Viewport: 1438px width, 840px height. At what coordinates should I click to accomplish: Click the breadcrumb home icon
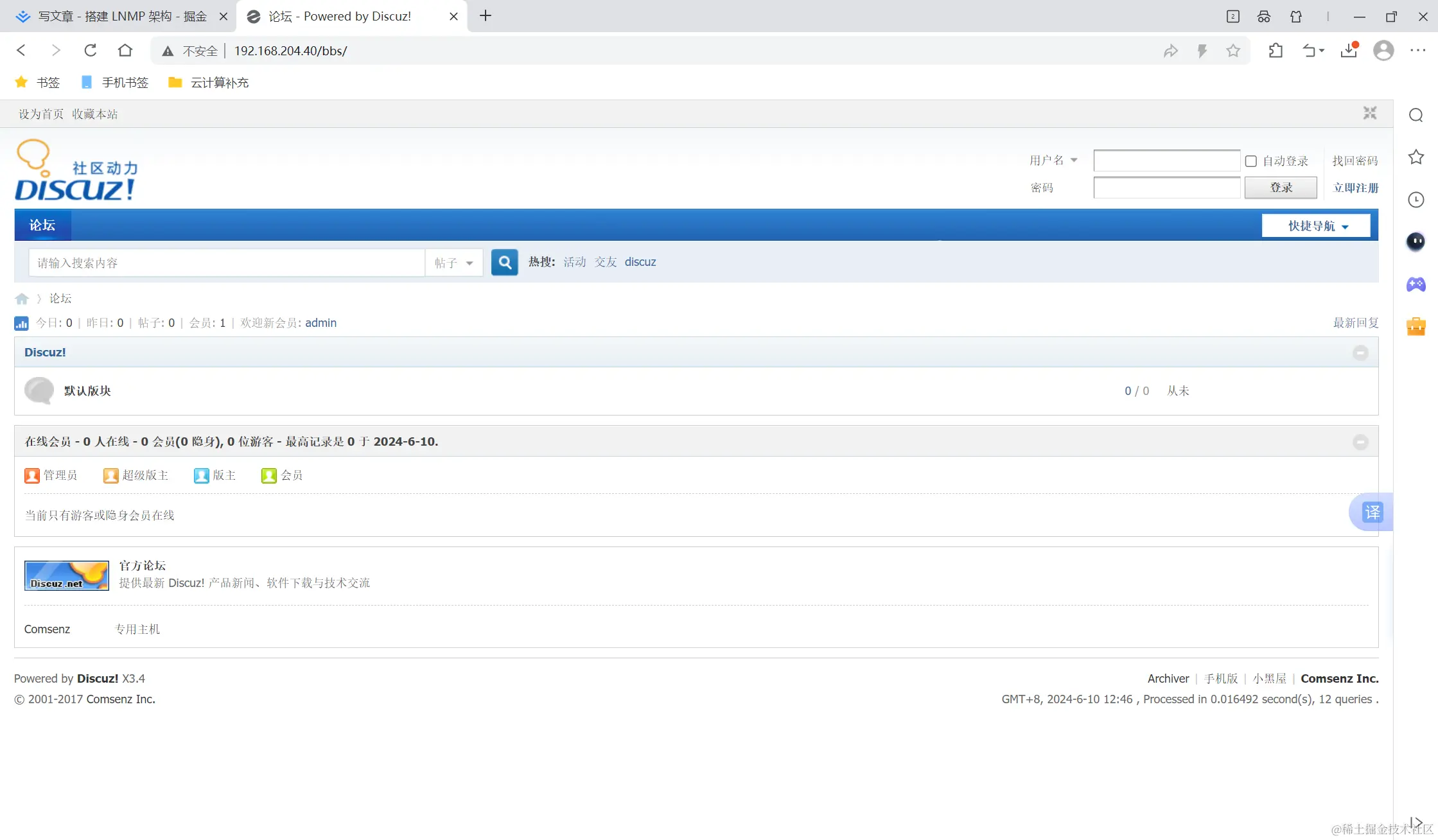pyautogui.click(x=22, y=299)
